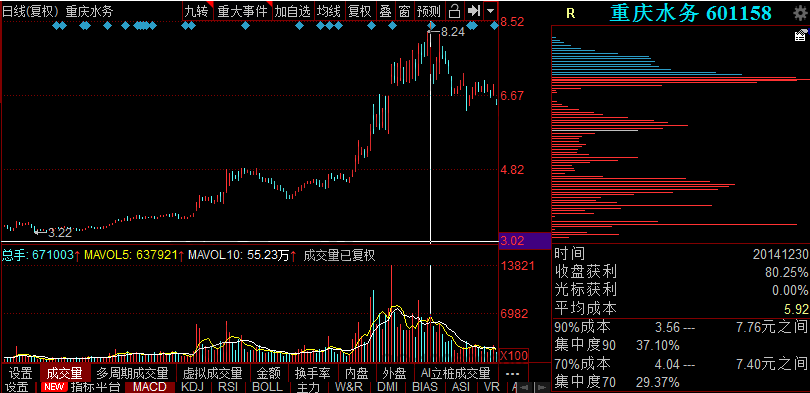The height and width of the screenshot is (393, 810).
Task: Click the MAVOL5: 637921 value
Action: click(131, 255)
